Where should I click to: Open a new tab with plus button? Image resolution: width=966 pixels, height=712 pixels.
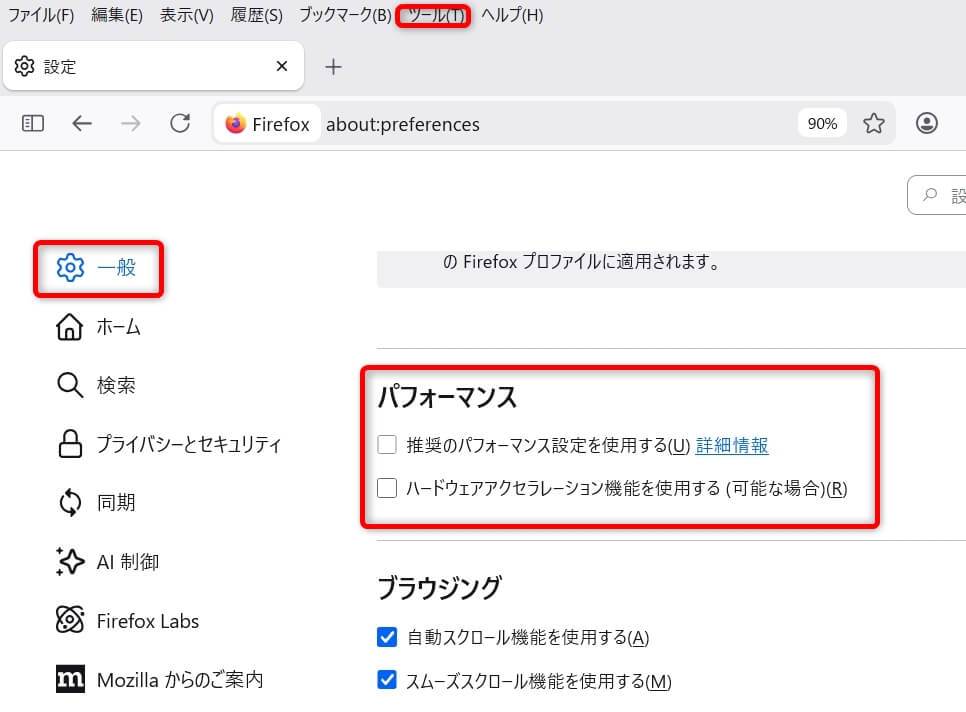click(334, 67)
